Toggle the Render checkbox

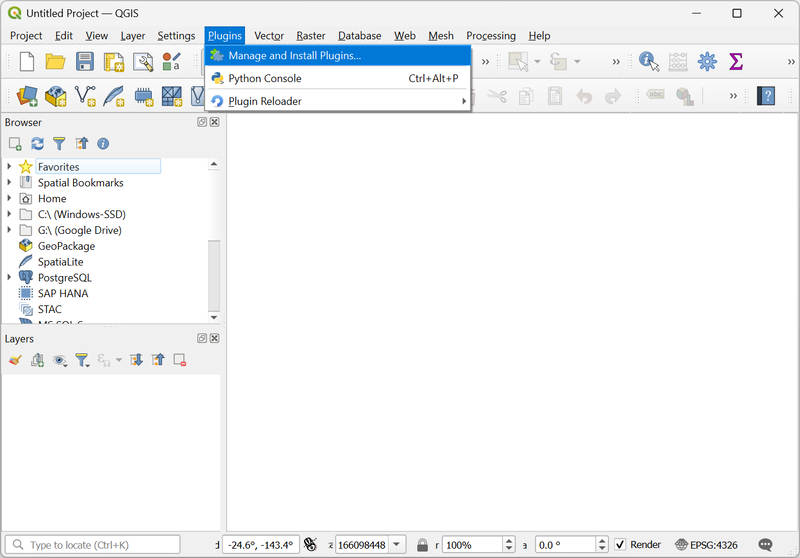coord(620,545)
